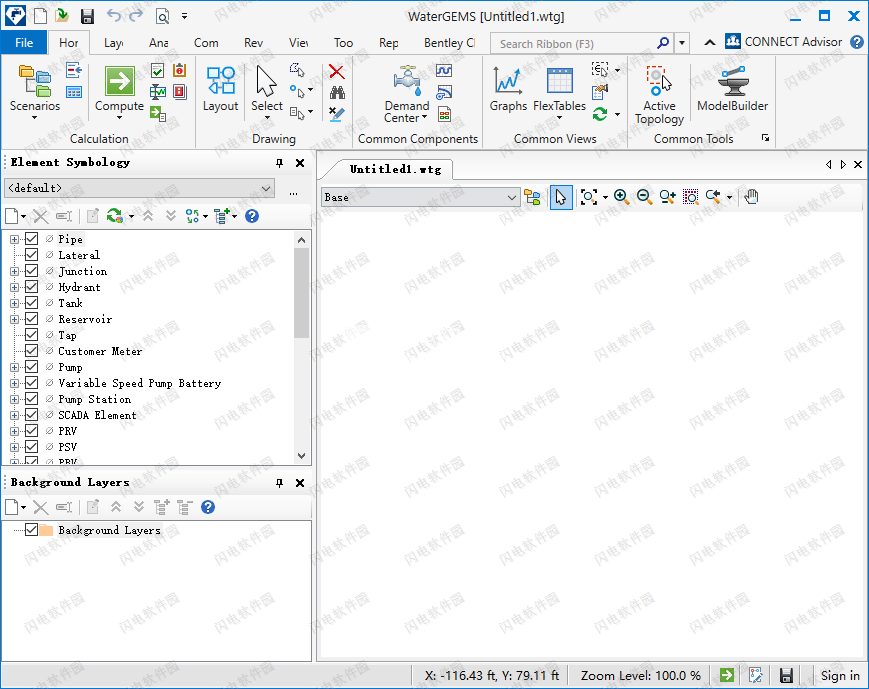Toggle the Tank checkbox
The height and width of the screenshot is (689, 869).
(32, 303)
